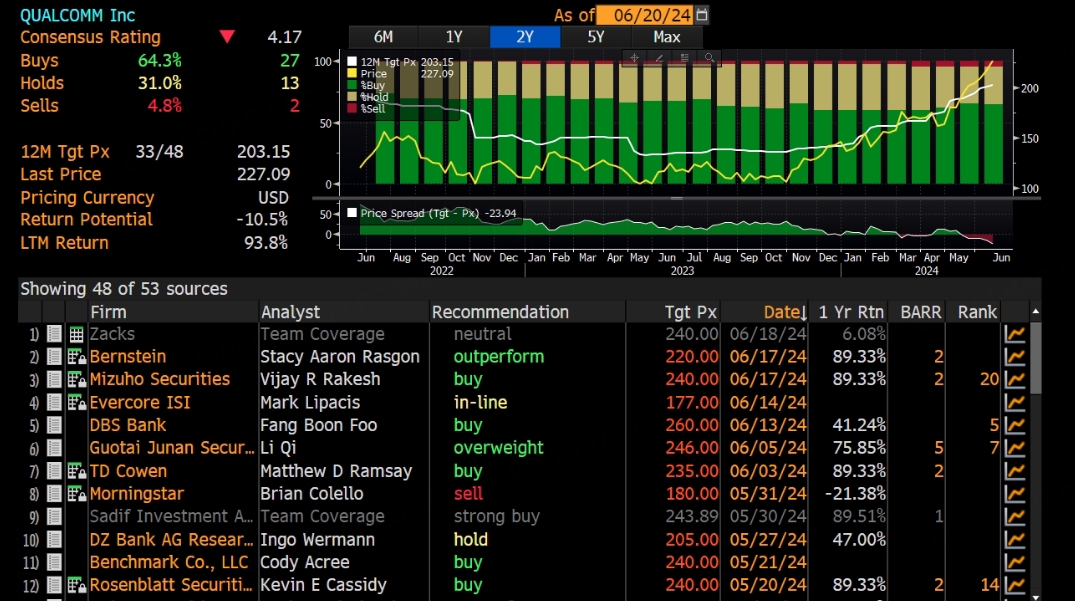Sort table by the Firm column header
The width and height of the screenshot is (1075, 601).
tap(173, 312)
